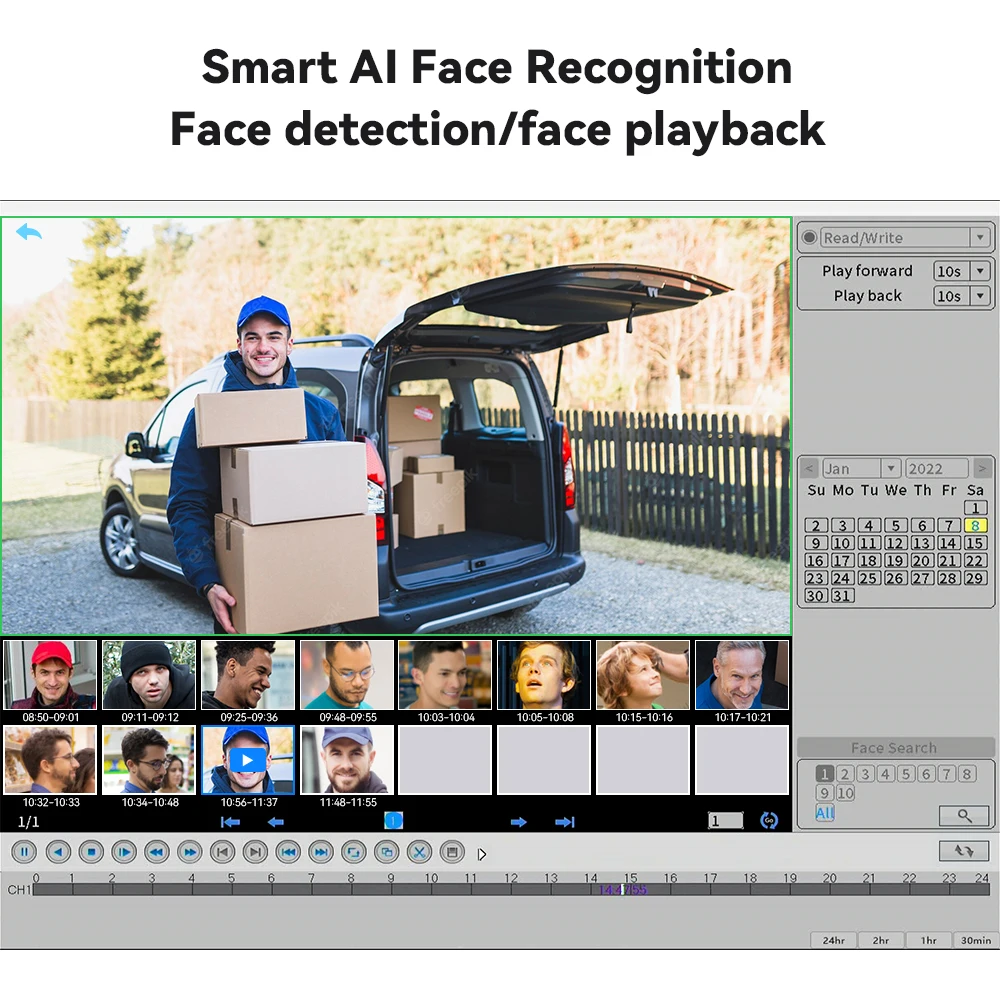Expand the Jan month dropdown

tap(889, 469)
